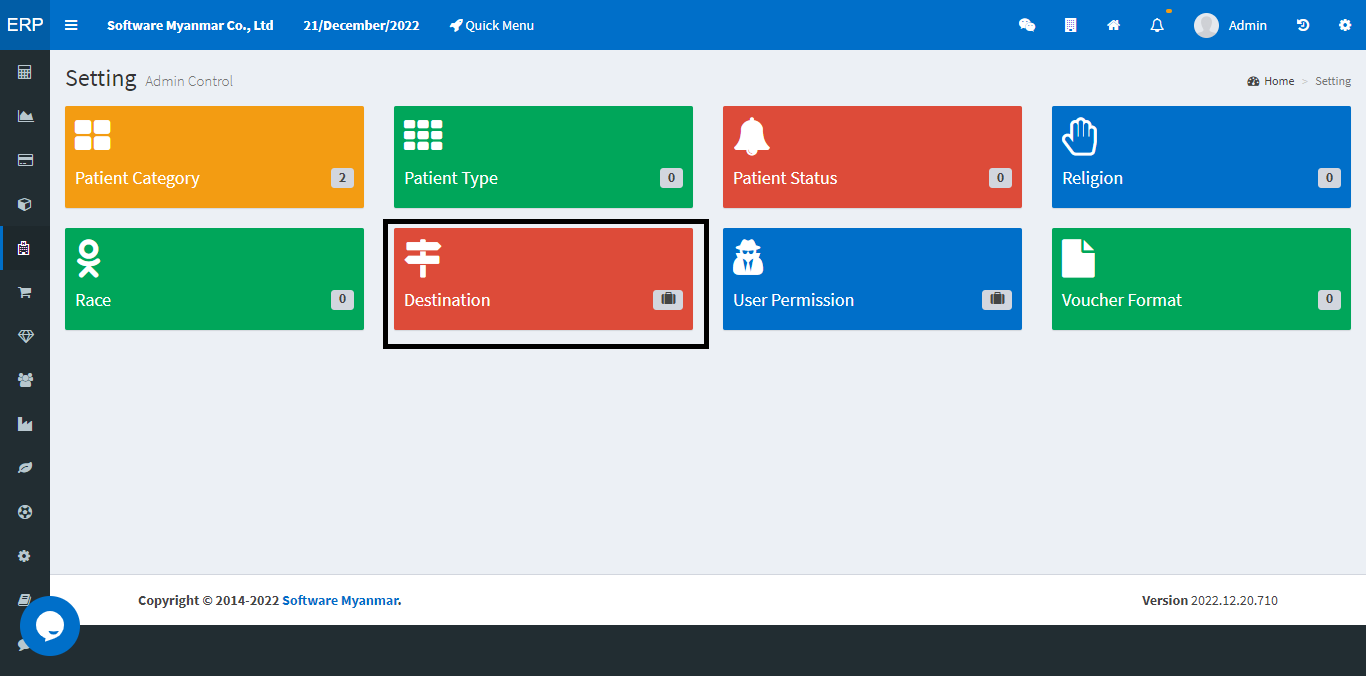Click the Religion hand icon
Screen dimensions: 1366x676
pos(1080,136)
